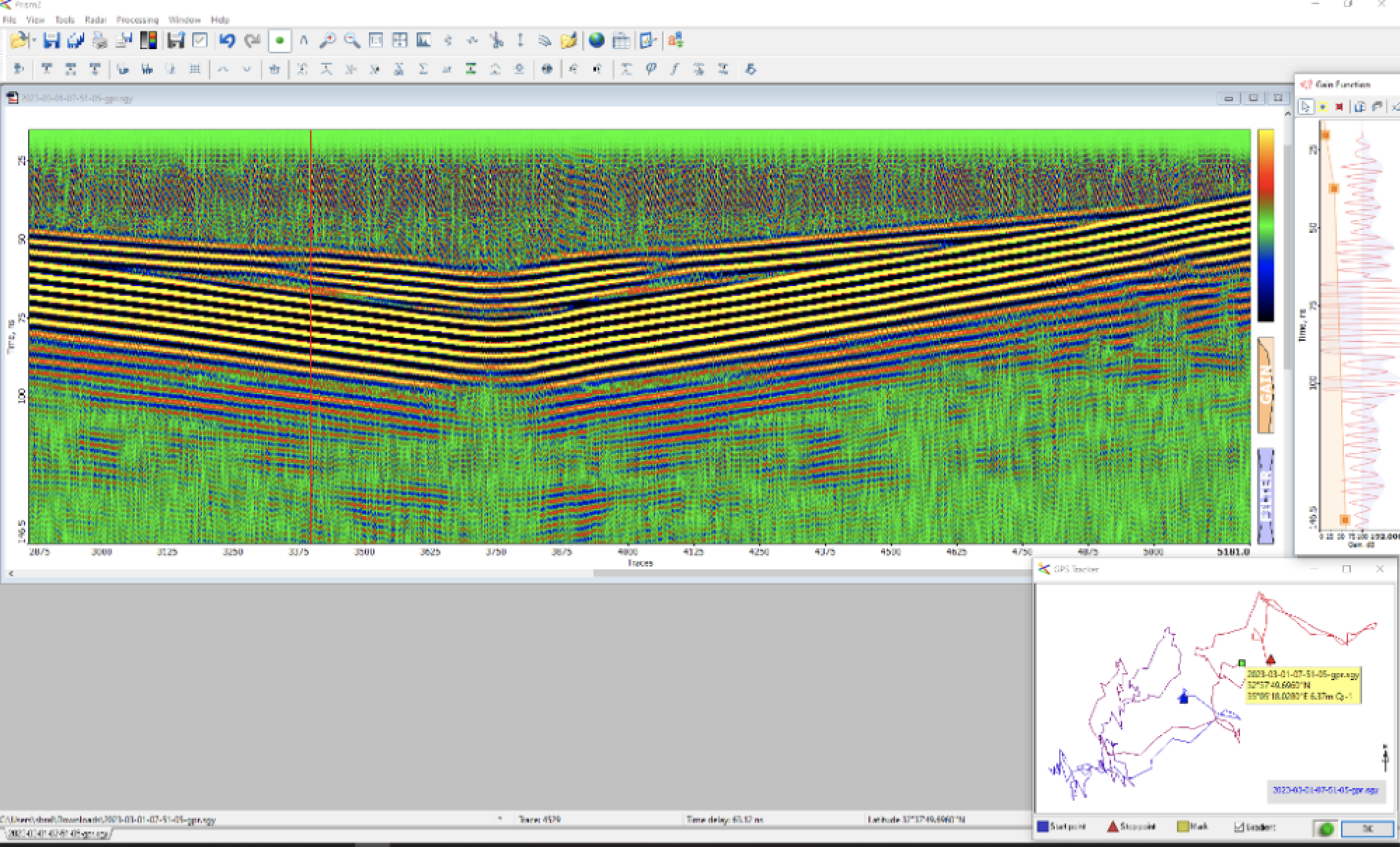The height and width of the screenshot is (847, 1400).
Task: Toggle the Gradient checkbox in GPS Tracker
Action: (x=1239, y=827)
